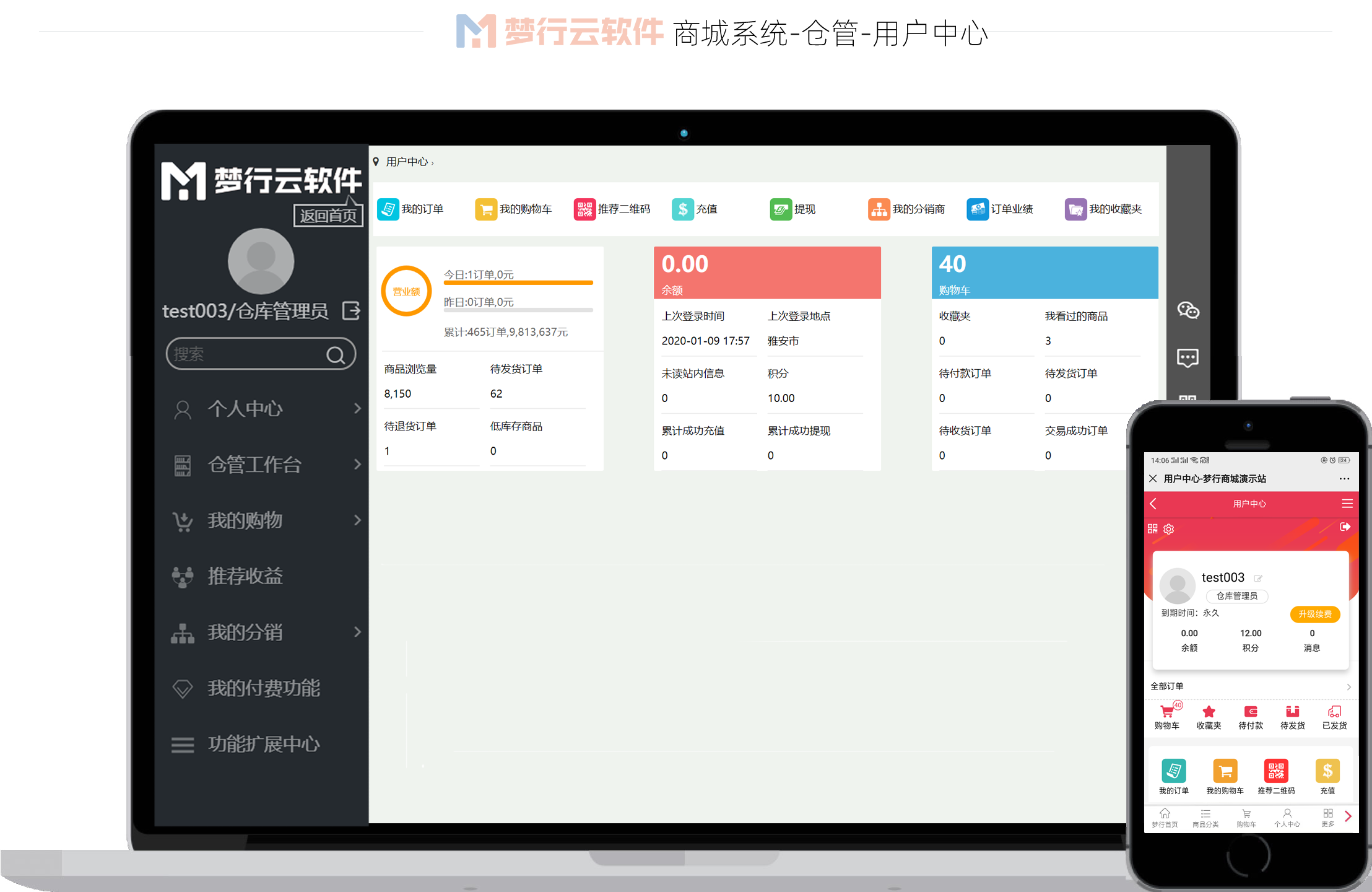Image resolution: width=1372 pixels, height=892 pixels.
Task: Click the search magnifier icon in sidebar
Action: 336,354
